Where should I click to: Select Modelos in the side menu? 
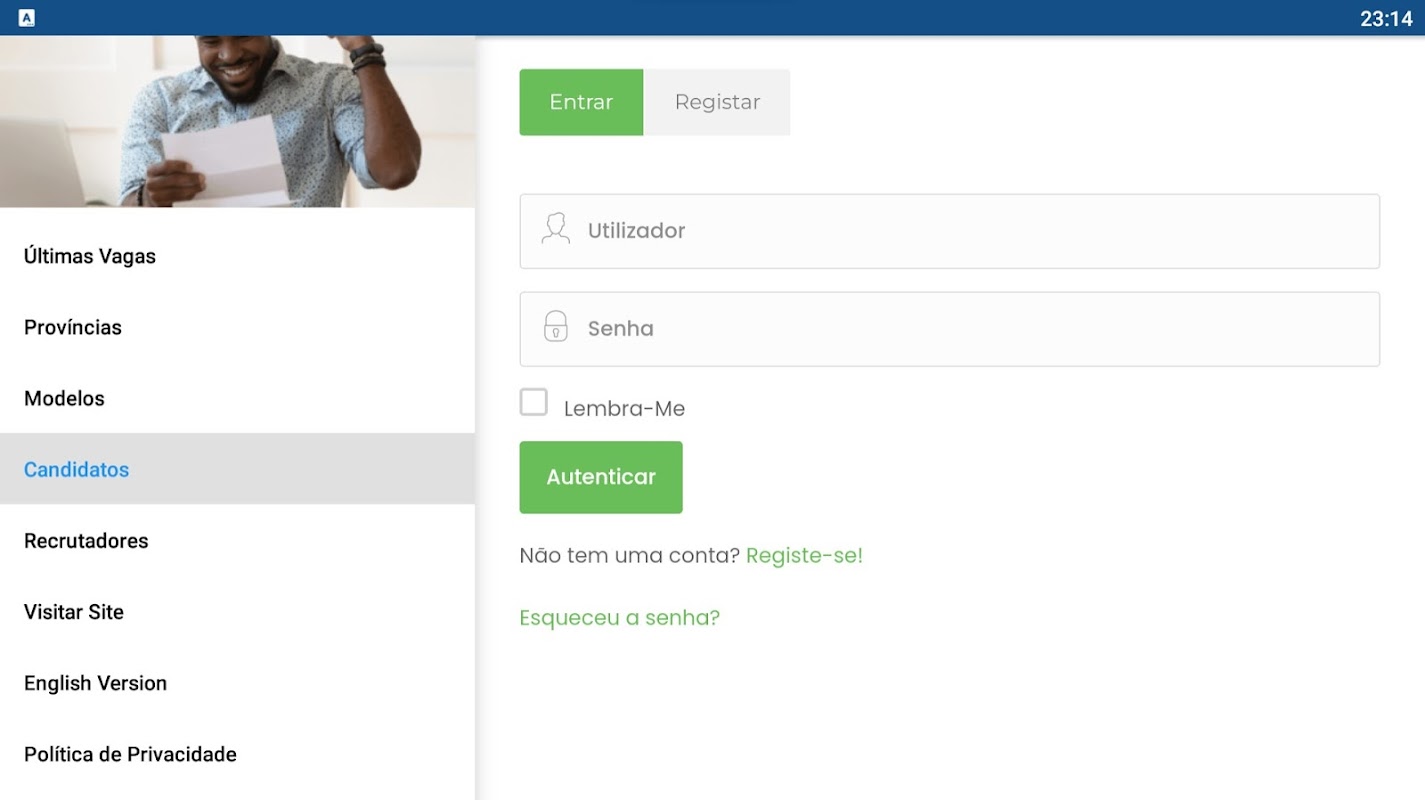[x=237, y=398]
